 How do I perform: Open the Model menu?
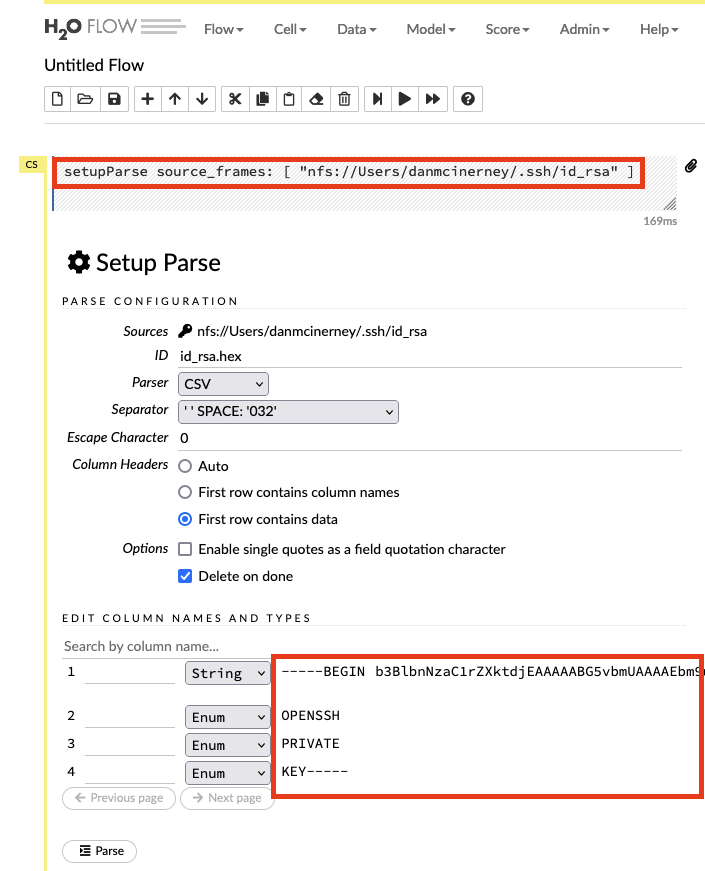431,29
